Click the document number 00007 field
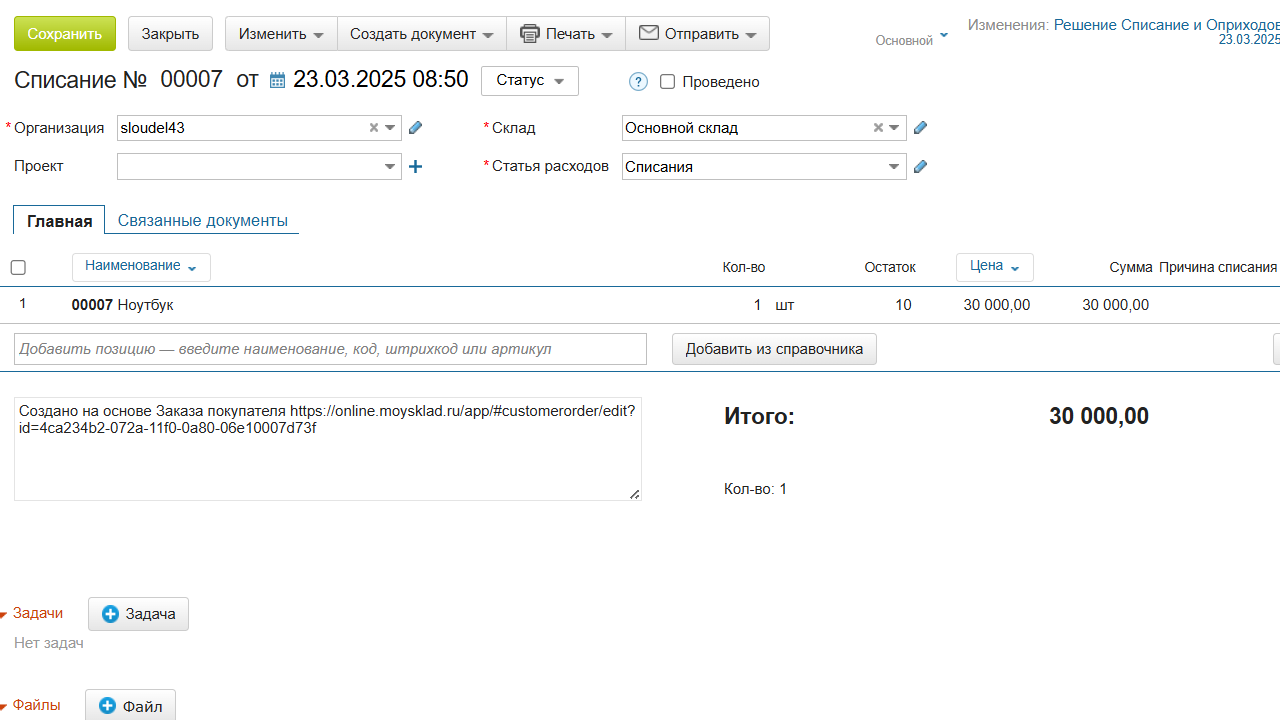Image resolution: width=1280 pixels, height=720 pixels. (192, 80)
